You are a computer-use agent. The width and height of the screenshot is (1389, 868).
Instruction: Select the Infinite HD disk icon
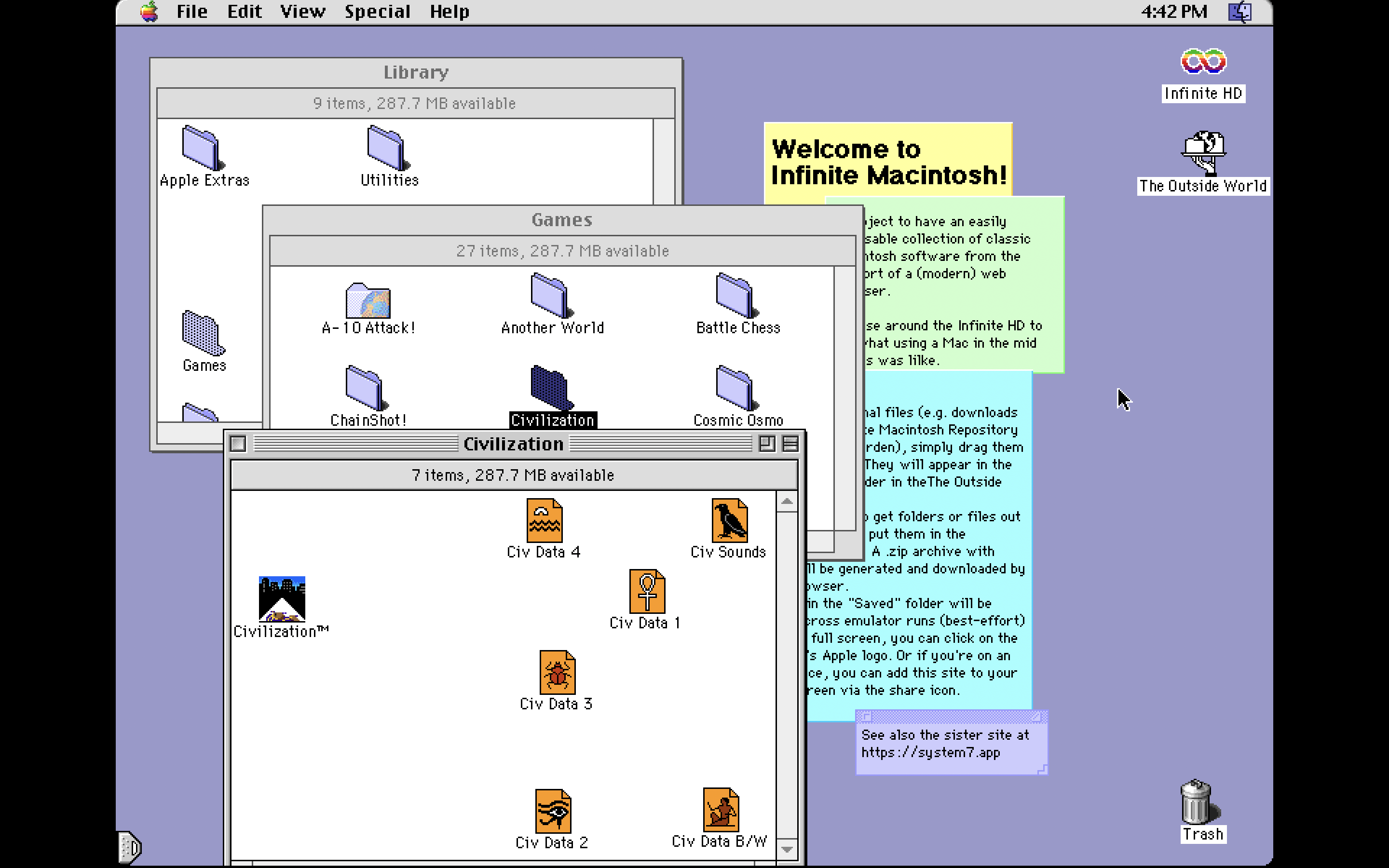1203,62
